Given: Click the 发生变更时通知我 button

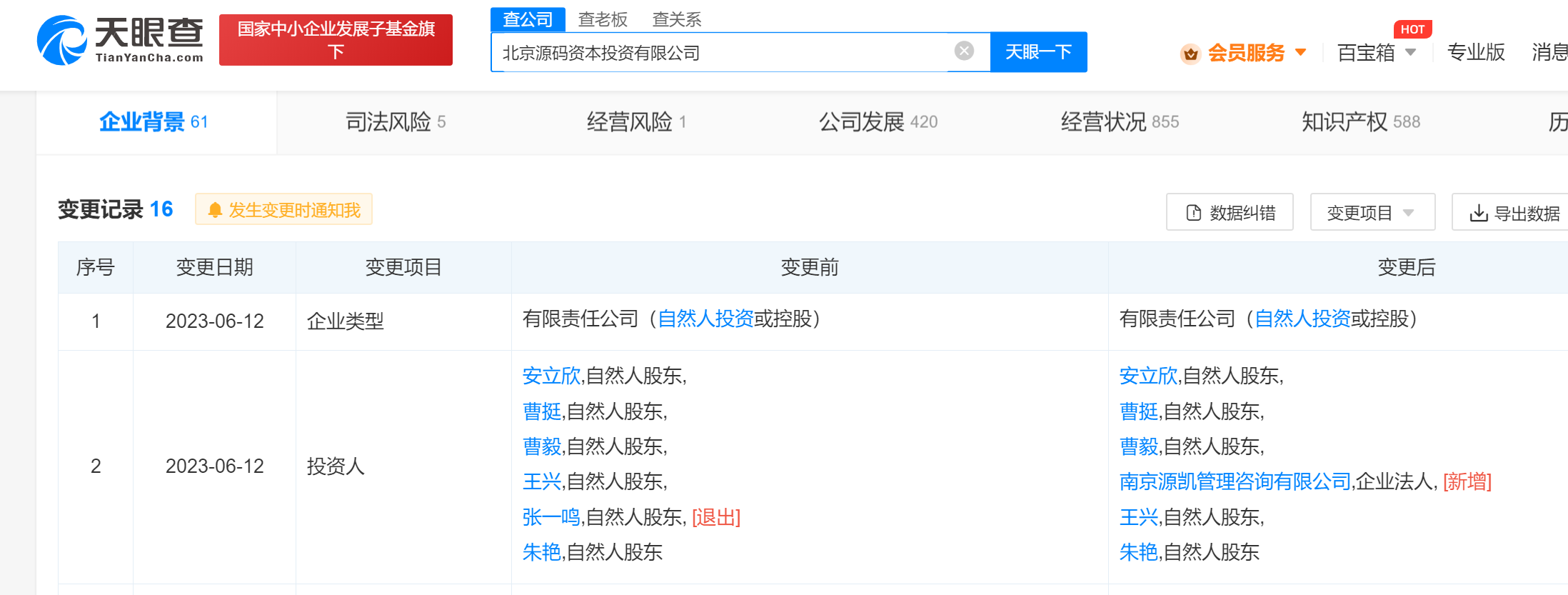Looking at the screenshot, I should tap(284, 210).
